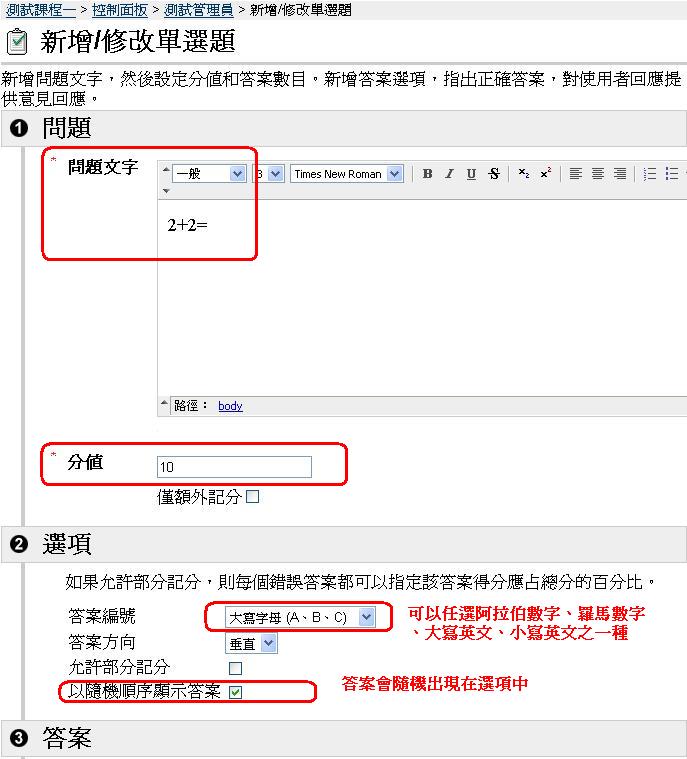Uncheck 以隨機順序顯示答案 checkbox

(236, 692)
